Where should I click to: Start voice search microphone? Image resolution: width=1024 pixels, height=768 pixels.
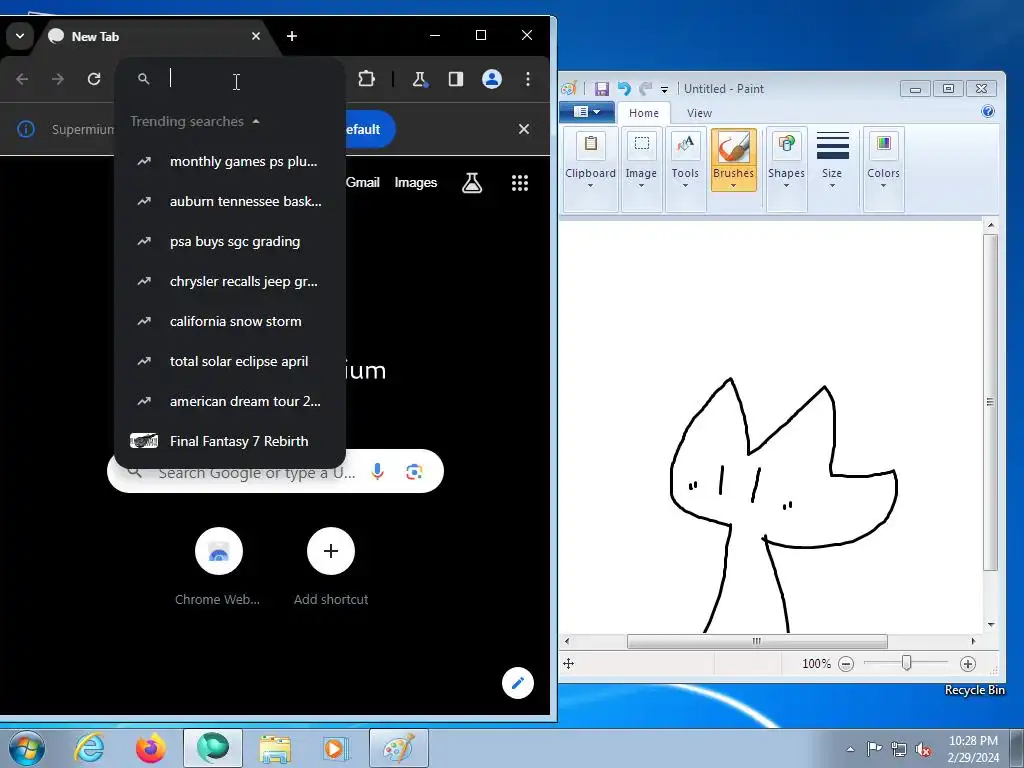[x=377, y=472]
